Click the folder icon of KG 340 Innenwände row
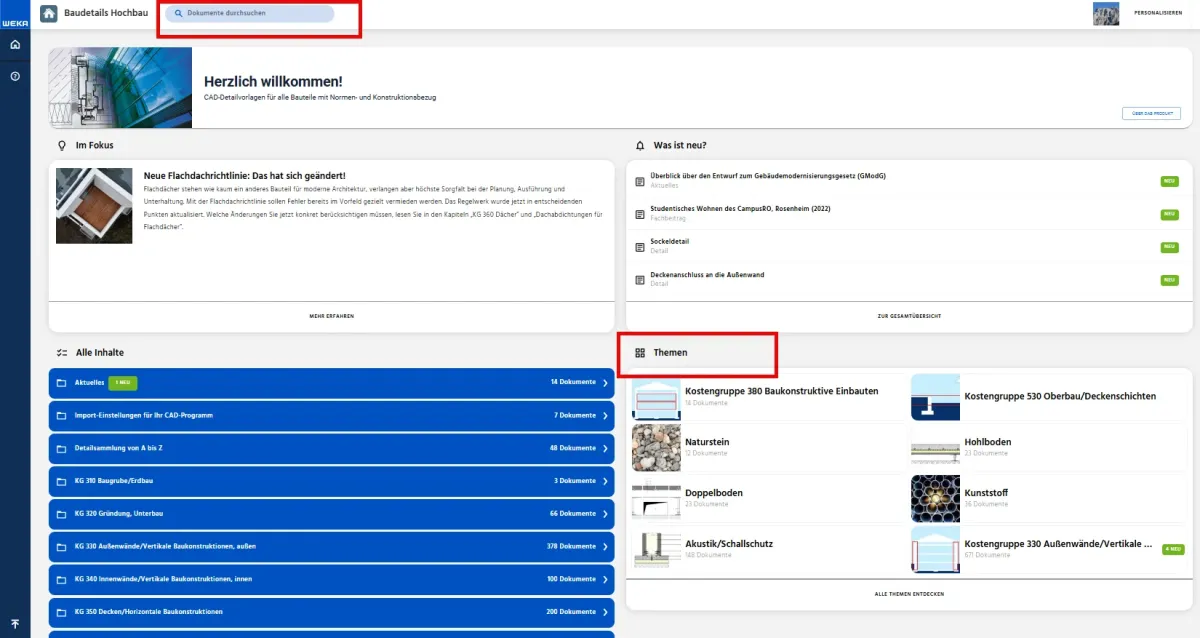The width and height of the screenshot is (1200, 638). pos(62,579)
